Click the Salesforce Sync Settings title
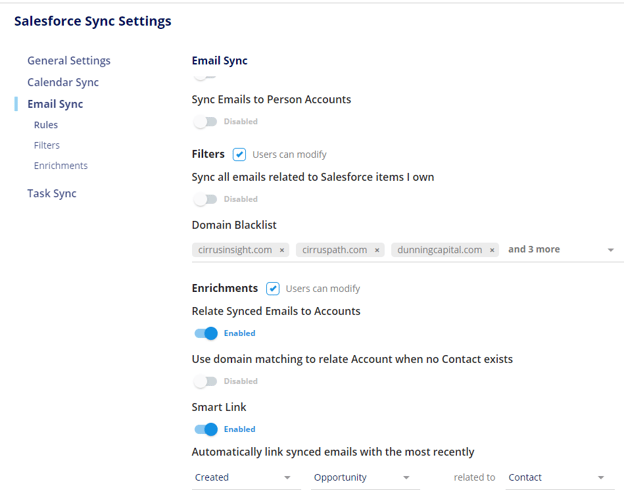 point(93,21)
